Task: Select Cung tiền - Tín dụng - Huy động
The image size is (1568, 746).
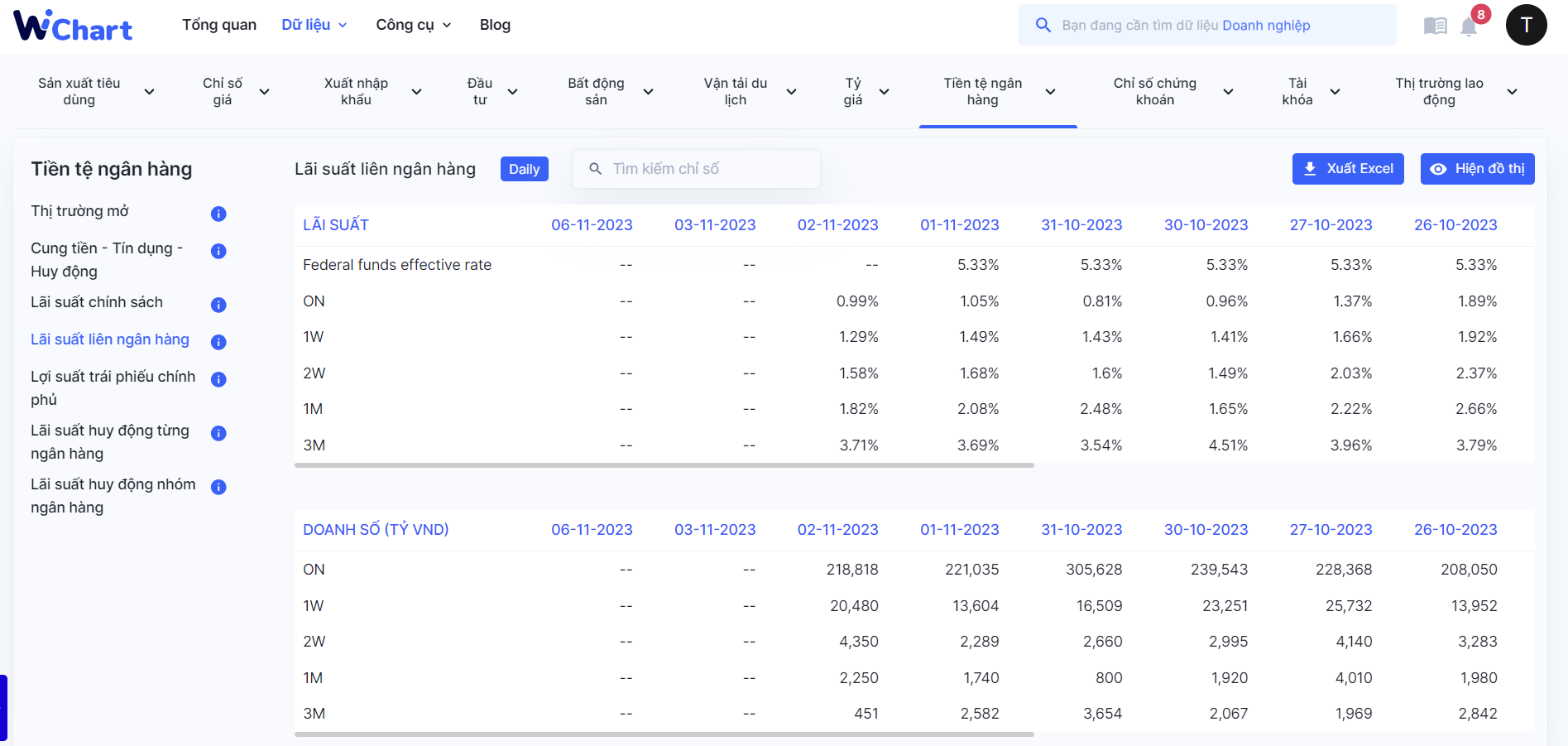Action: (107, 260)
